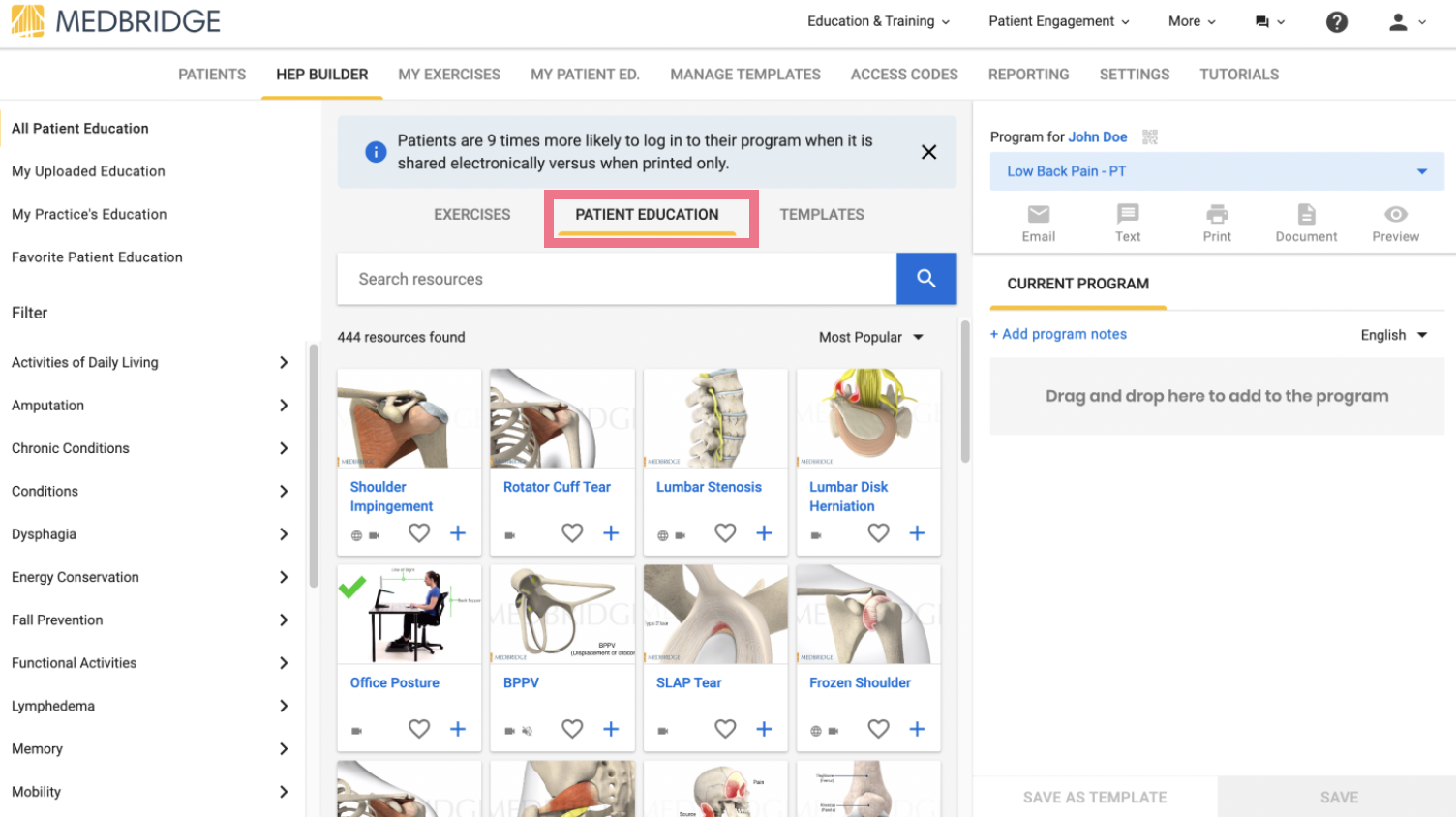Image resolution: width=1456 pixels, height=817 pixels.
Task: Click the info icon in the banner
Action: pyautogui.click(x=376, y=152)
